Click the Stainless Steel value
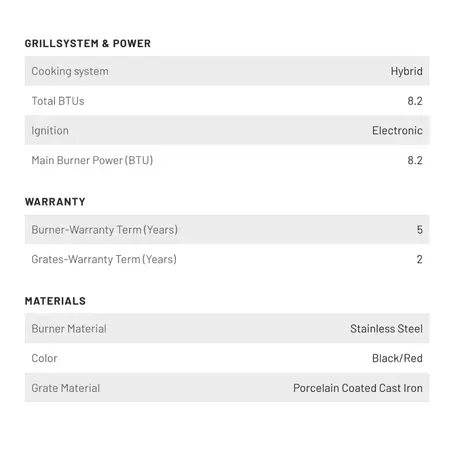Image resolution: width=450 pixels, height=450 pixels. 386,329
